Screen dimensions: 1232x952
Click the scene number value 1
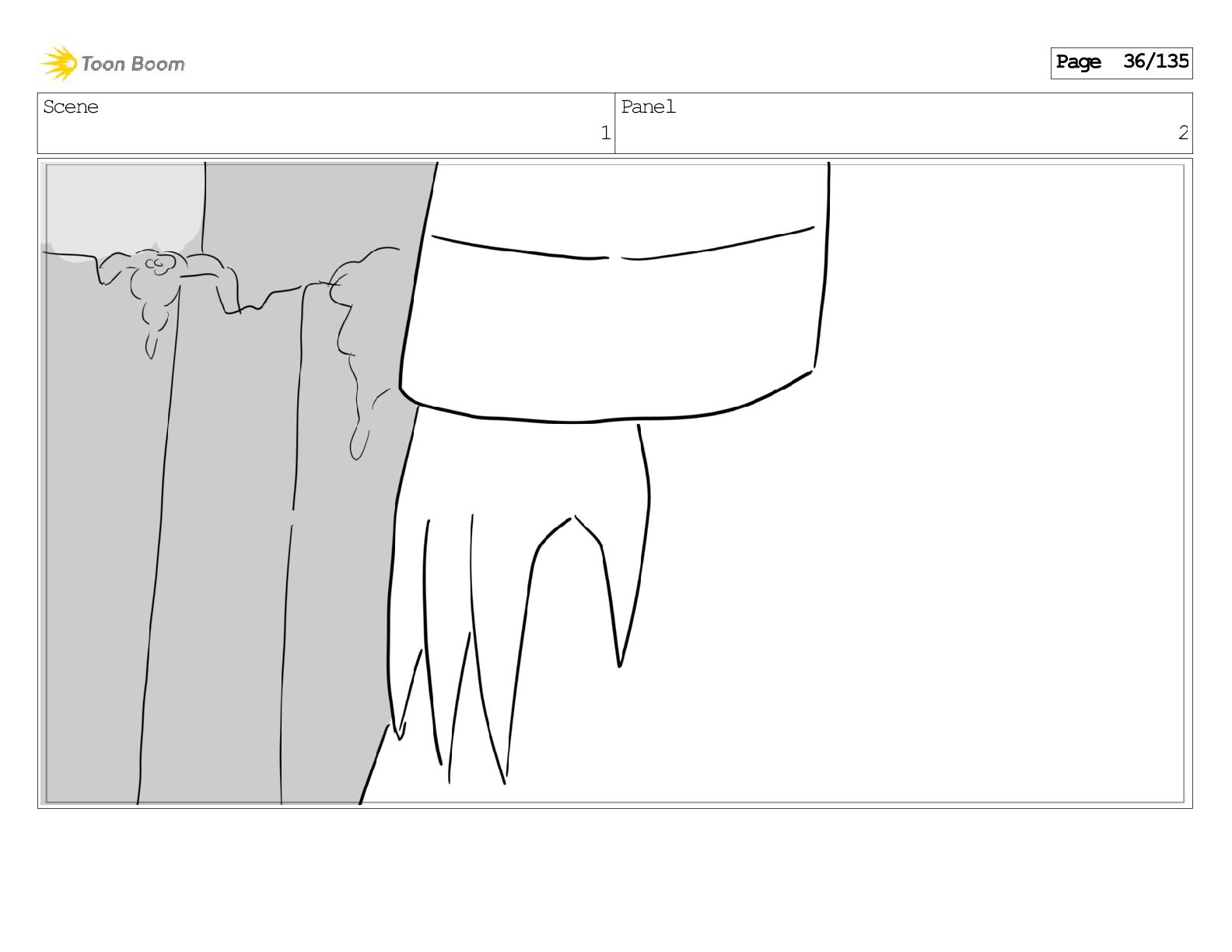pos(605,133)
